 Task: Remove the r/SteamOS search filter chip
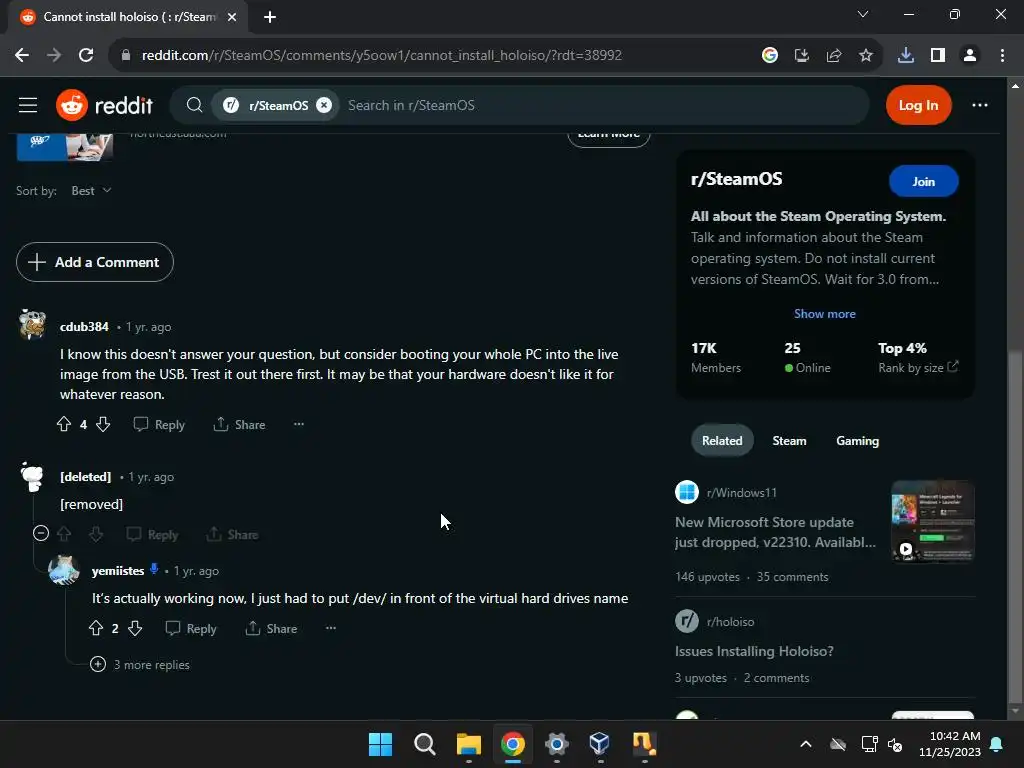324,105
